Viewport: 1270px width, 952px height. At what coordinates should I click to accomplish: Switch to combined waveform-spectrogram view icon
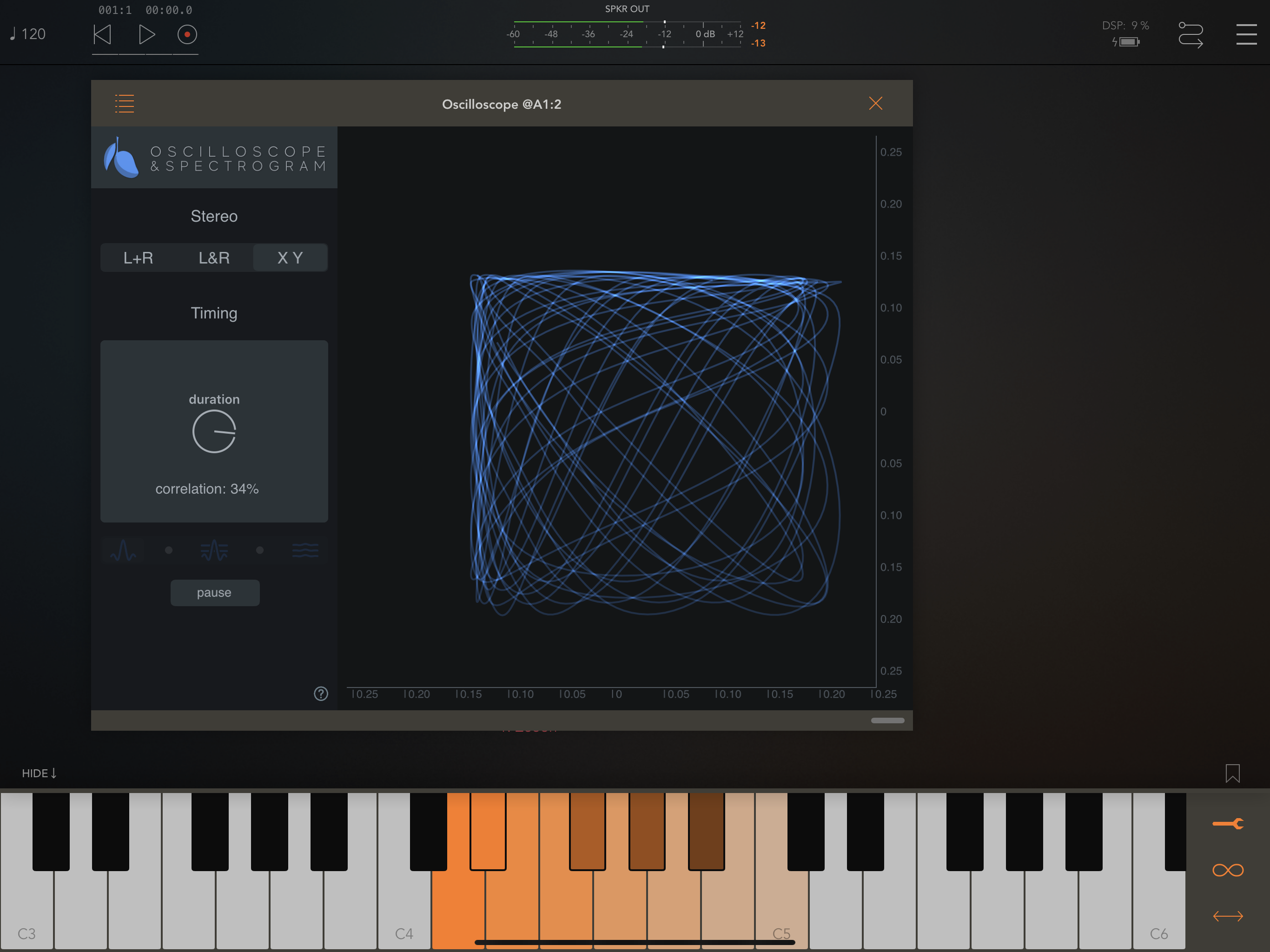click(x=214, y=550)
